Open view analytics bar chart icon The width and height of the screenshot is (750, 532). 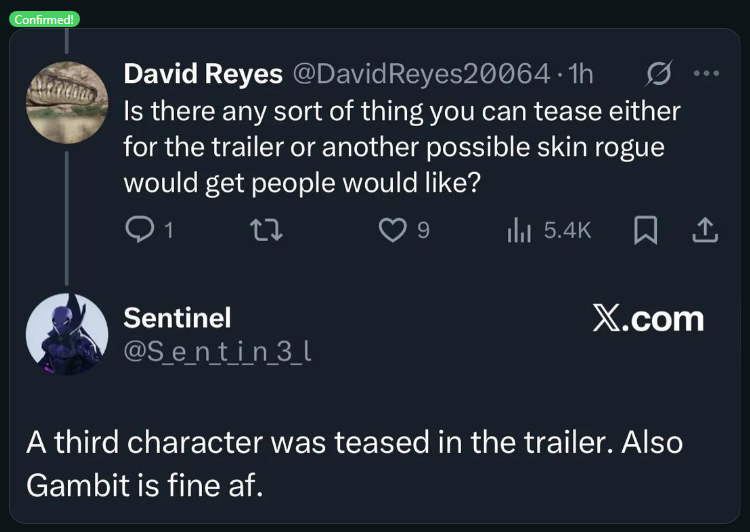click(x=518, y=230)
